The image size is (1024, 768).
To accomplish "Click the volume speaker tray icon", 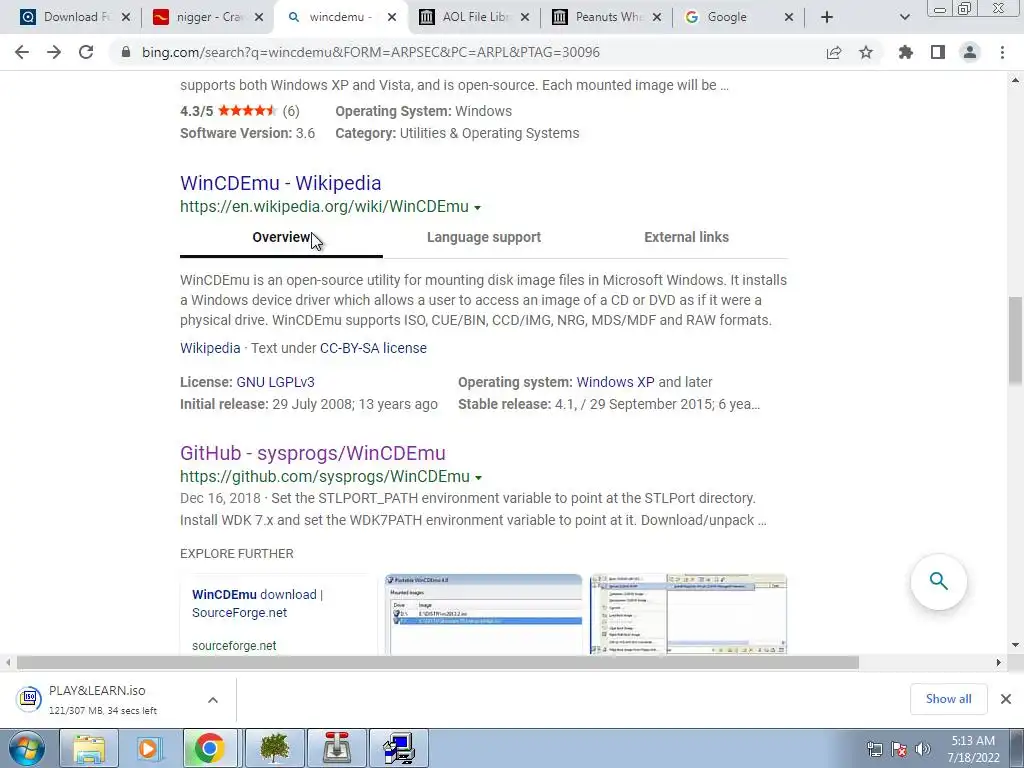I will coord(923,749).
